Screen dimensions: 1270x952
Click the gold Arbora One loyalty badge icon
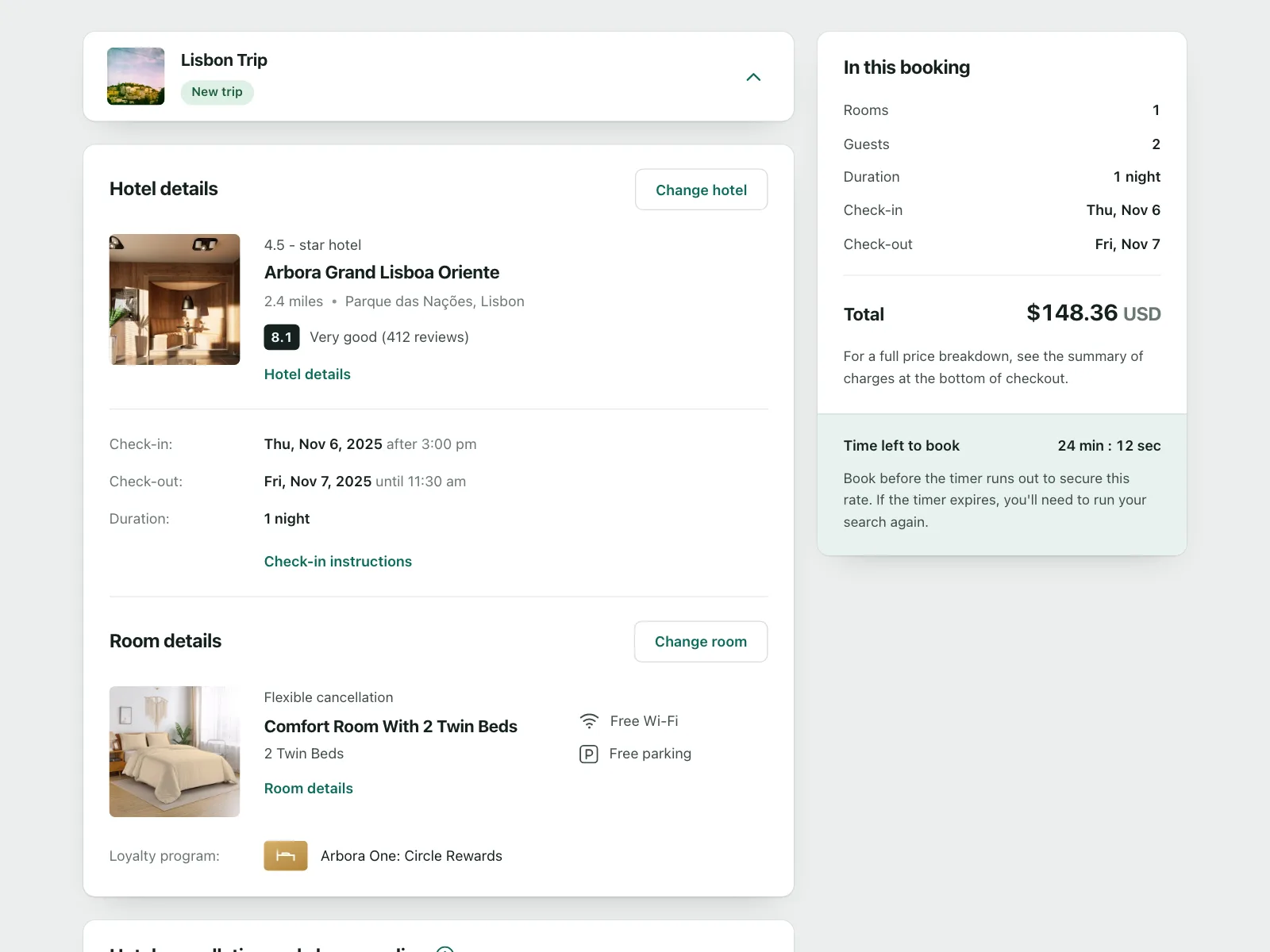286,855
